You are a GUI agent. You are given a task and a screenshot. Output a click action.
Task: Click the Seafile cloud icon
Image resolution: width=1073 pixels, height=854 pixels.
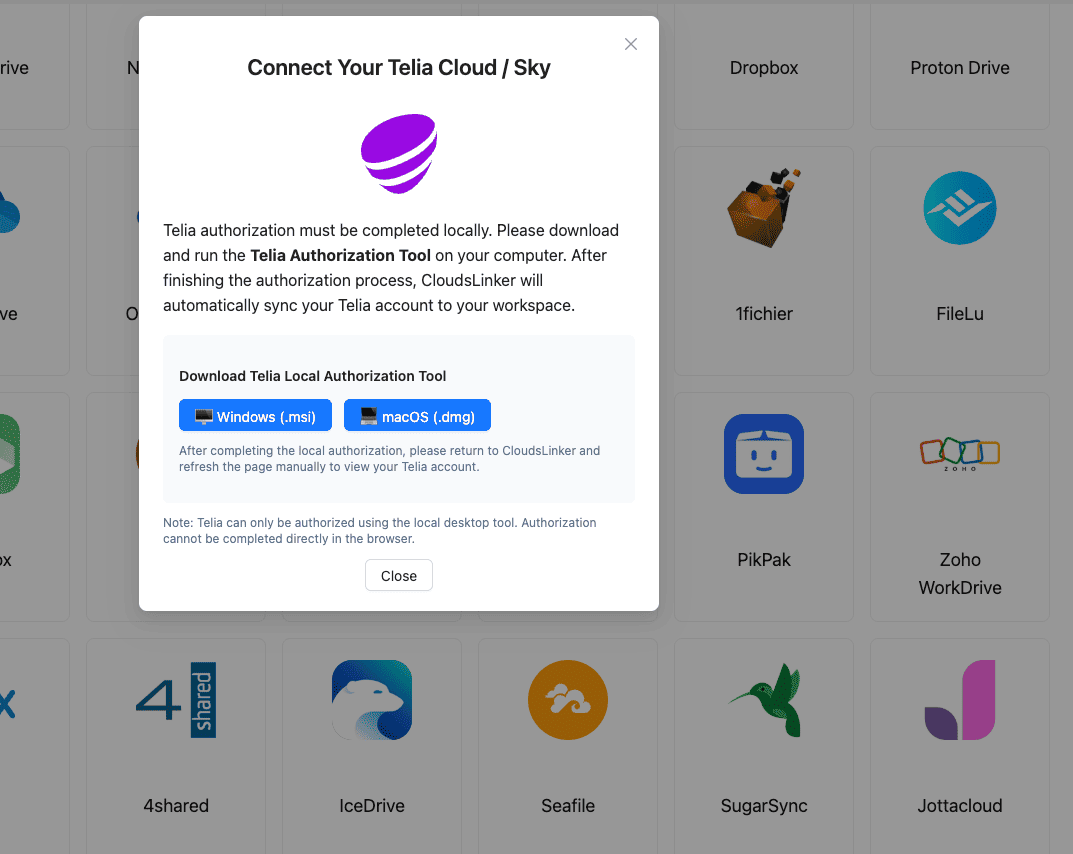point(567,700)
